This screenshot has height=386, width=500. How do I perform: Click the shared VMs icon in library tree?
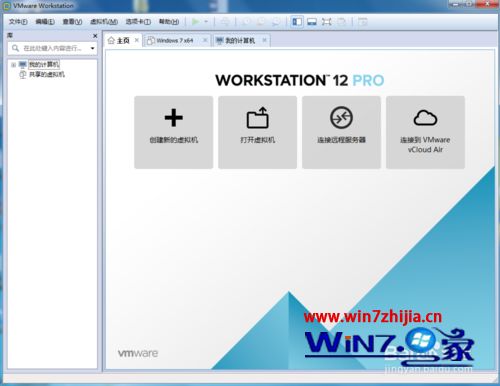(x=23, y=74)
